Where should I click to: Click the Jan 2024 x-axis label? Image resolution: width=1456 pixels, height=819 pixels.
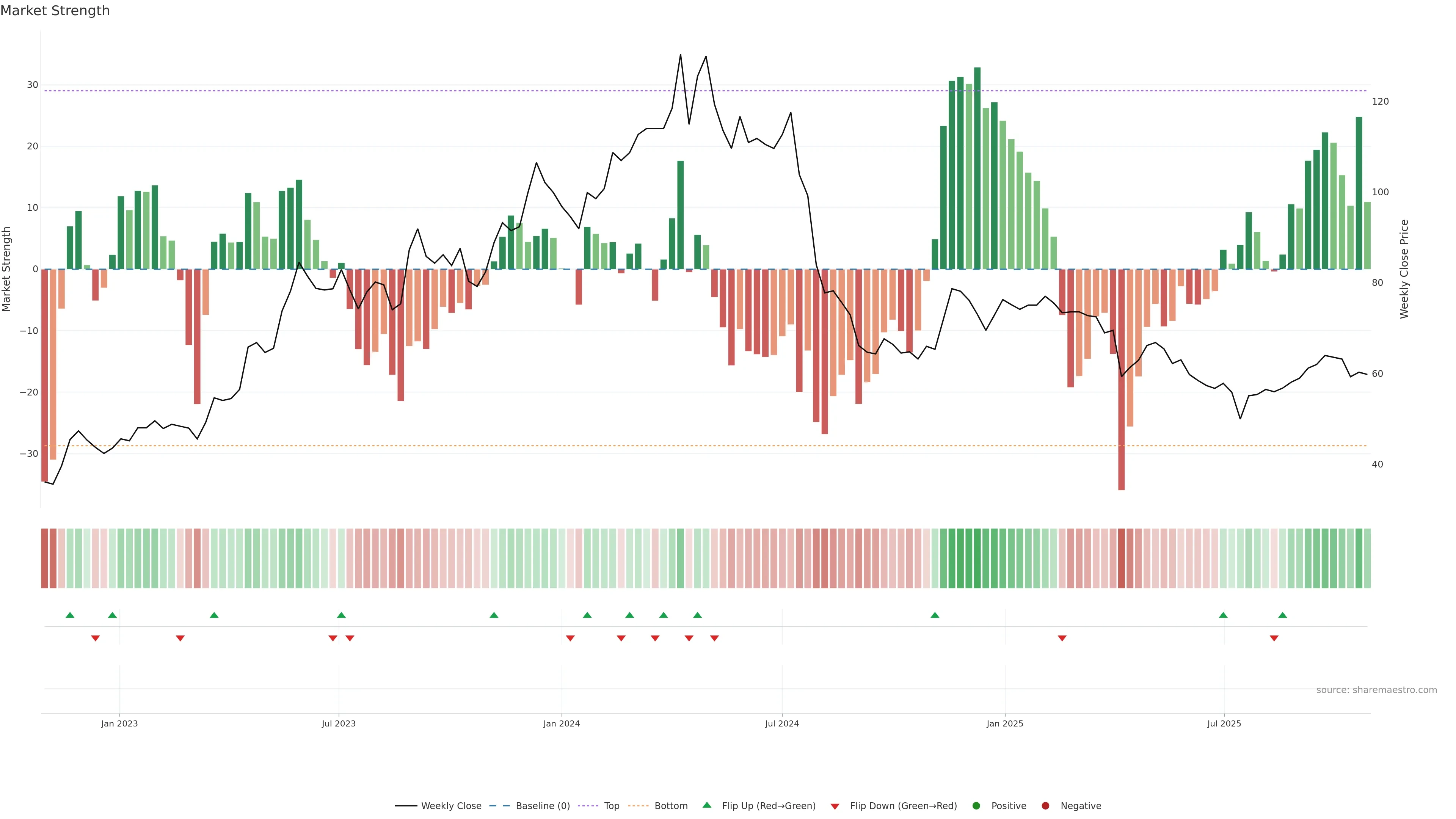tap(561, 723)
